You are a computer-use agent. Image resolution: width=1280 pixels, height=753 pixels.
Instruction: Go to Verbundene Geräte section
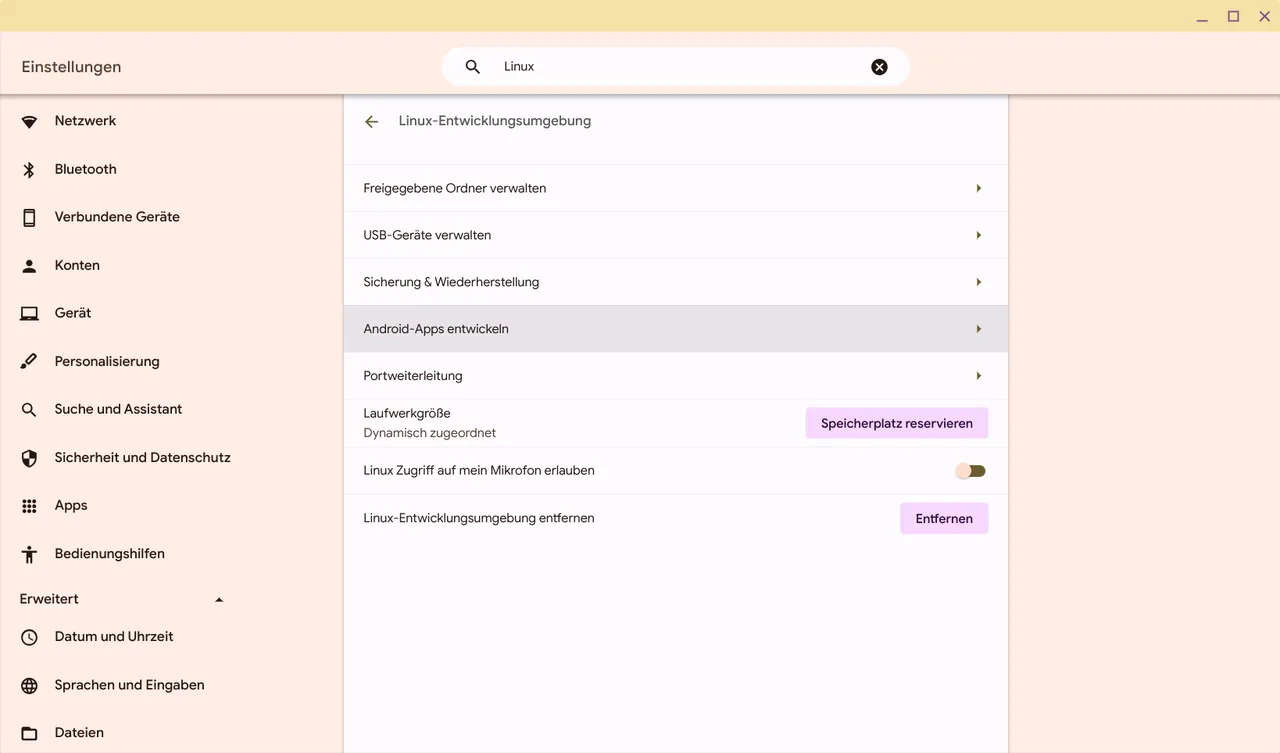point(117,217)
